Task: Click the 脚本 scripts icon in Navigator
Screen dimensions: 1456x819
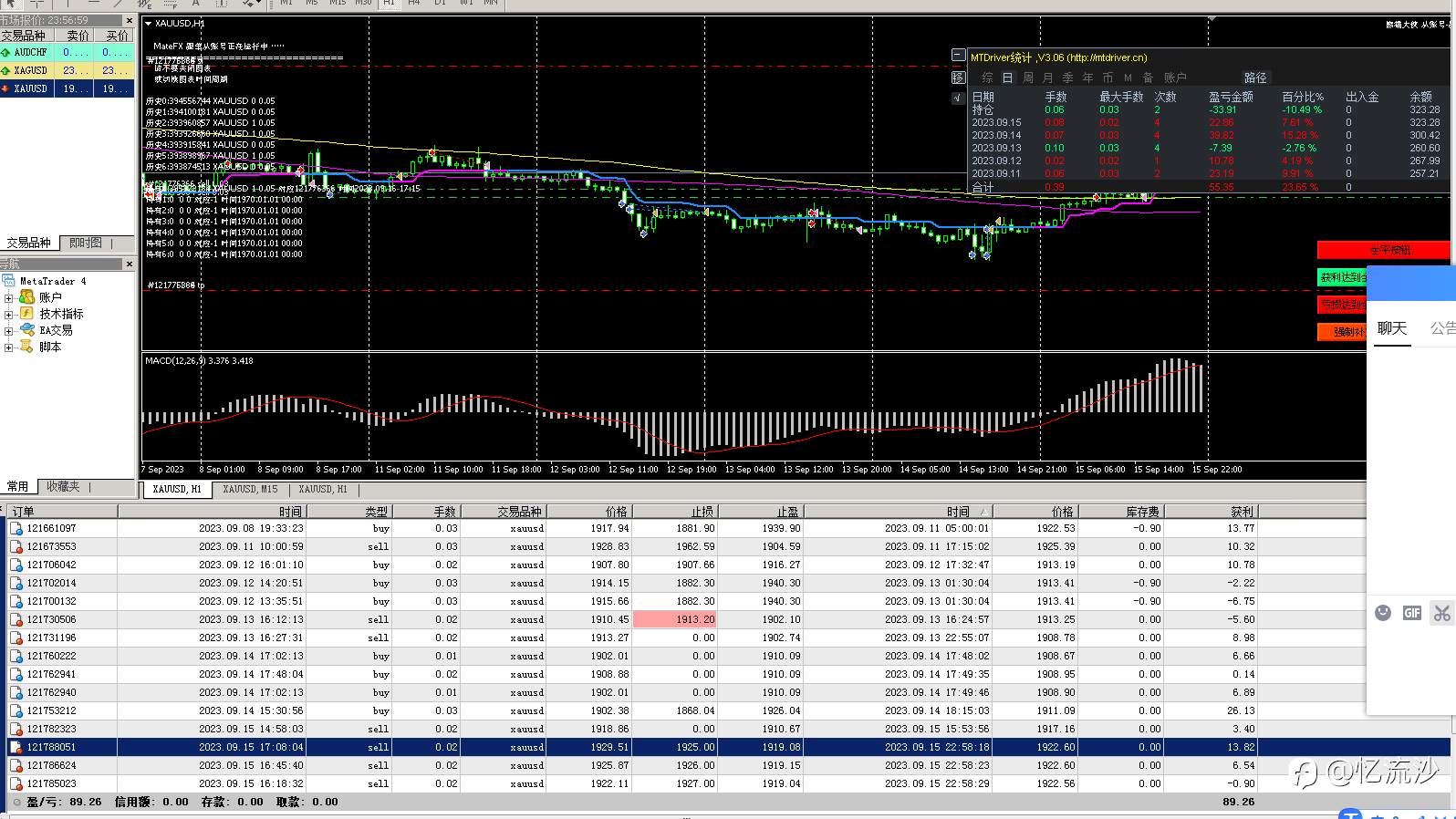Action: click(27, 347)
